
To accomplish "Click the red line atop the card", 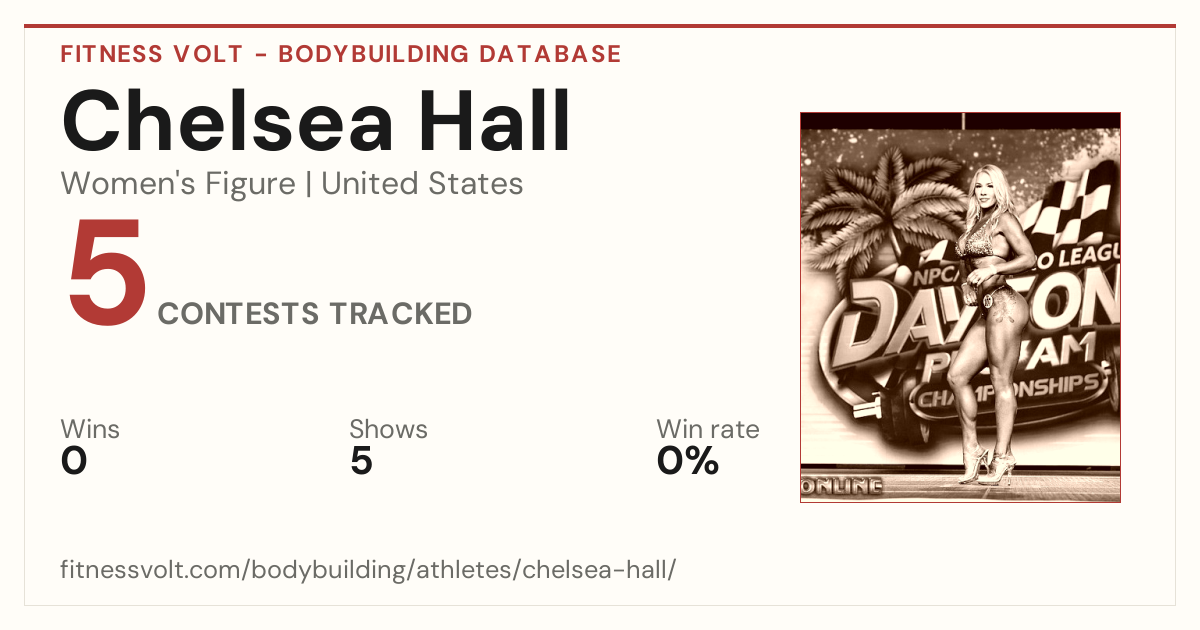I will (600, 26).
